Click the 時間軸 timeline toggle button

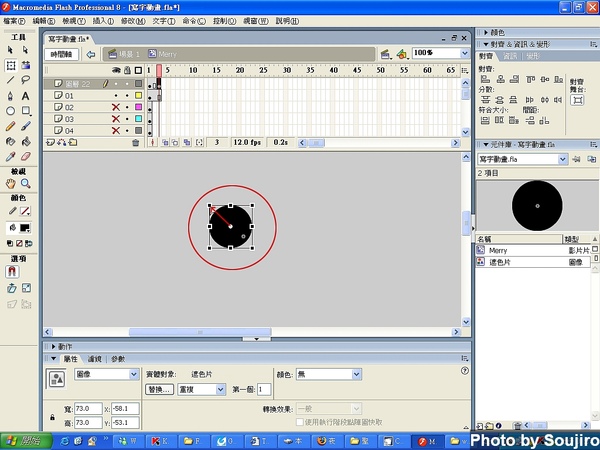point(62,53)
